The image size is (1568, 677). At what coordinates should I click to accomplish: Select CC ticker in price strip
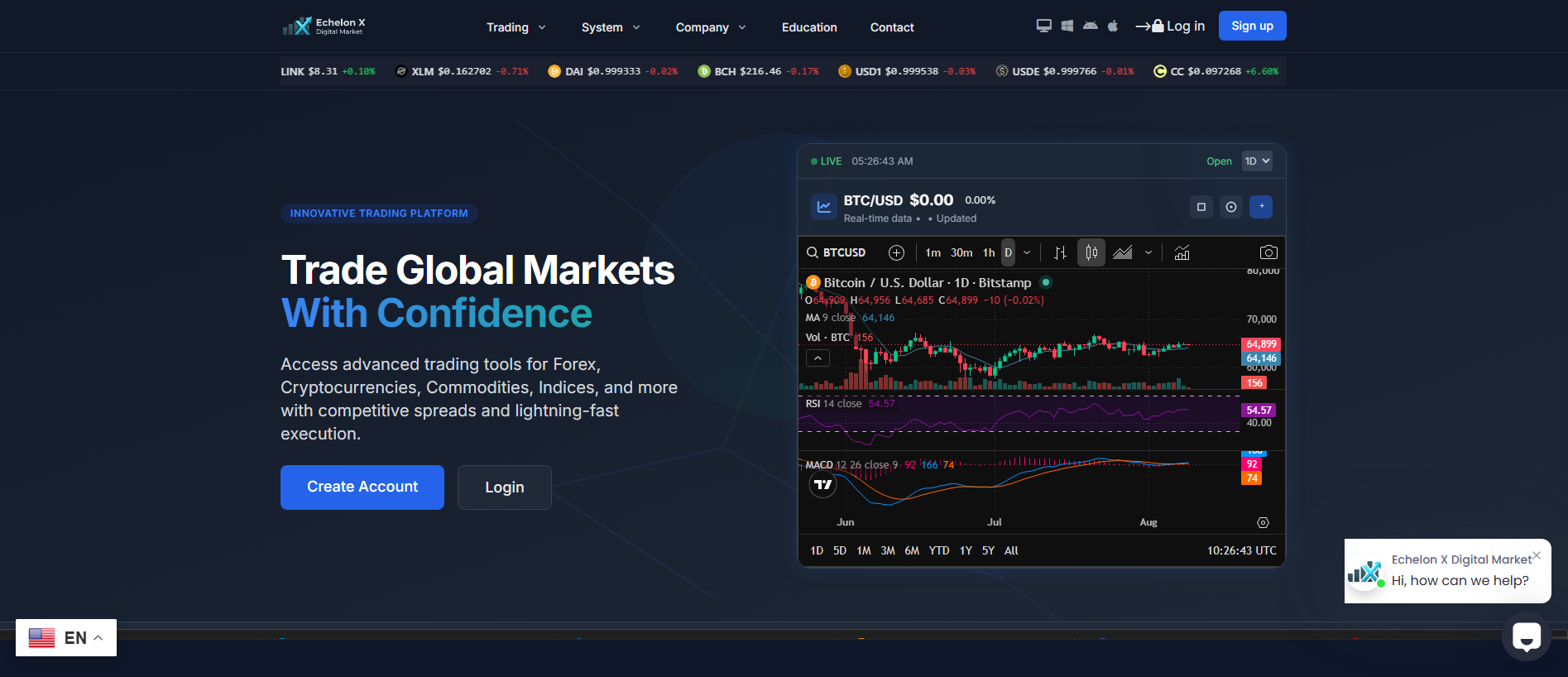coord(1216,71)
